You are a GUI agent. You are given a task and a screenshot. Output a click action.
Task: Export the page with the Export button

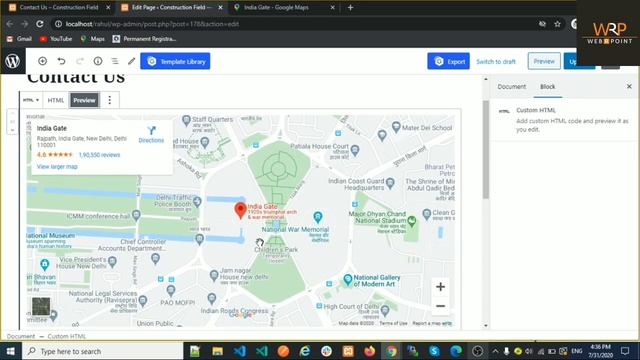pyautogui.click(x=448, y=61)
